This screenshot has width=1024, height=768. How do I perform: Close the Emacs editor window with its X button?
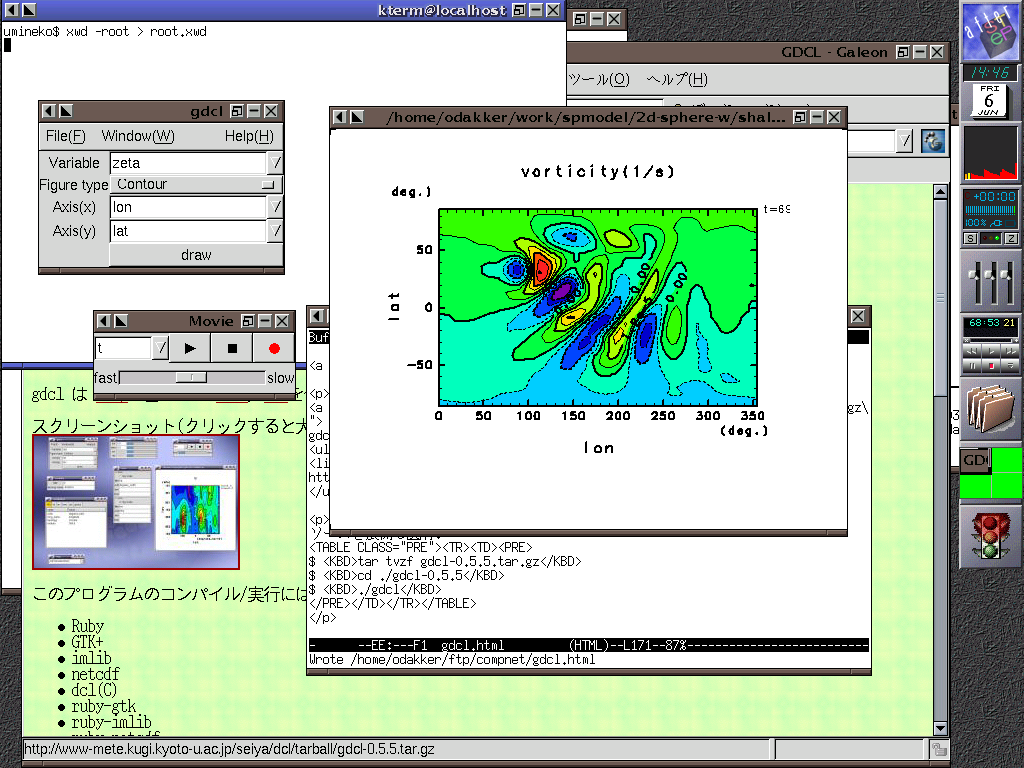pos(858,316)
